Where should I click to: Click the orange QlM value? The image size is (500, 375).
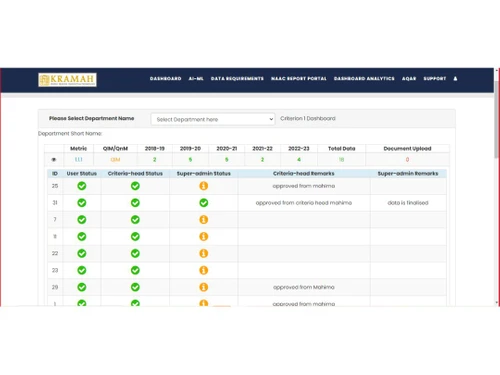pyautogui.click(x=115, y=160)
